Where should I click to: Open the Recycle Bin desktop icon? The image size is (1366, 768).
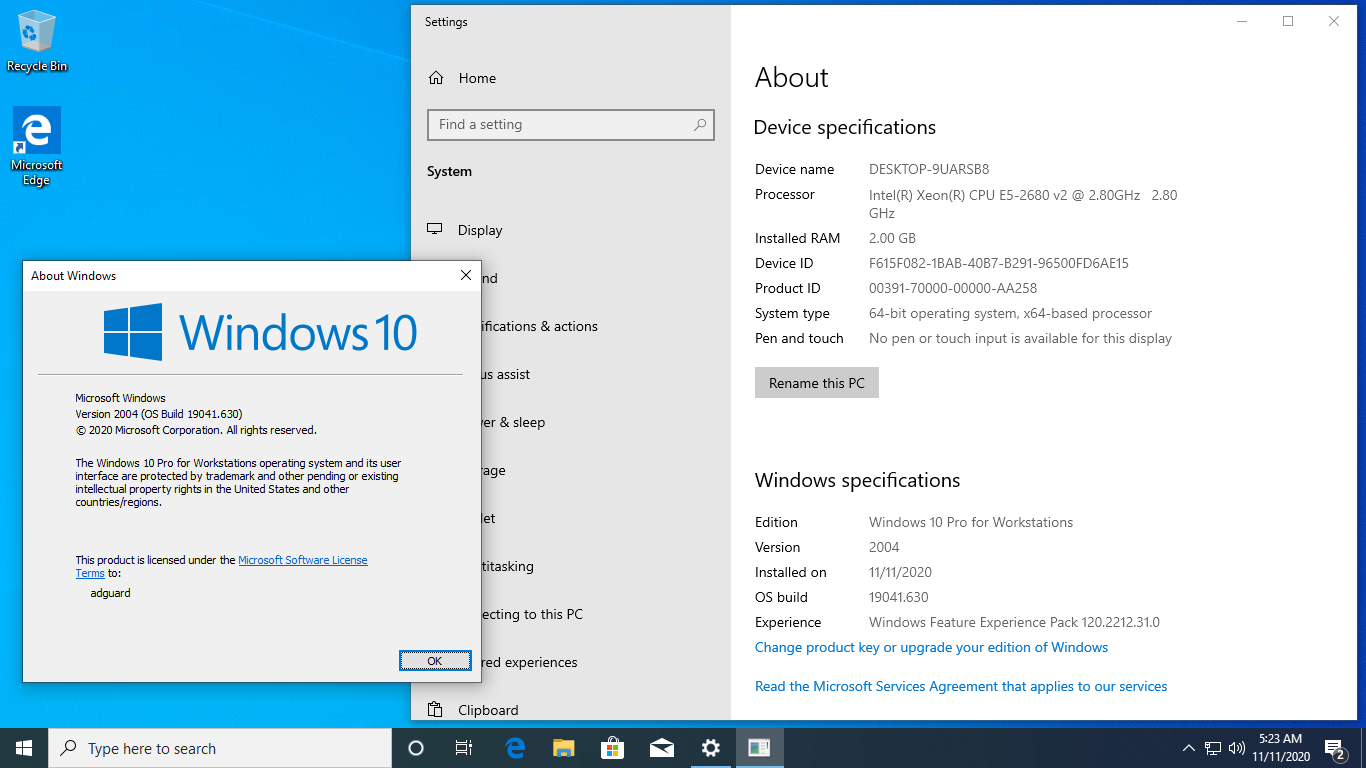pos(37,41)
